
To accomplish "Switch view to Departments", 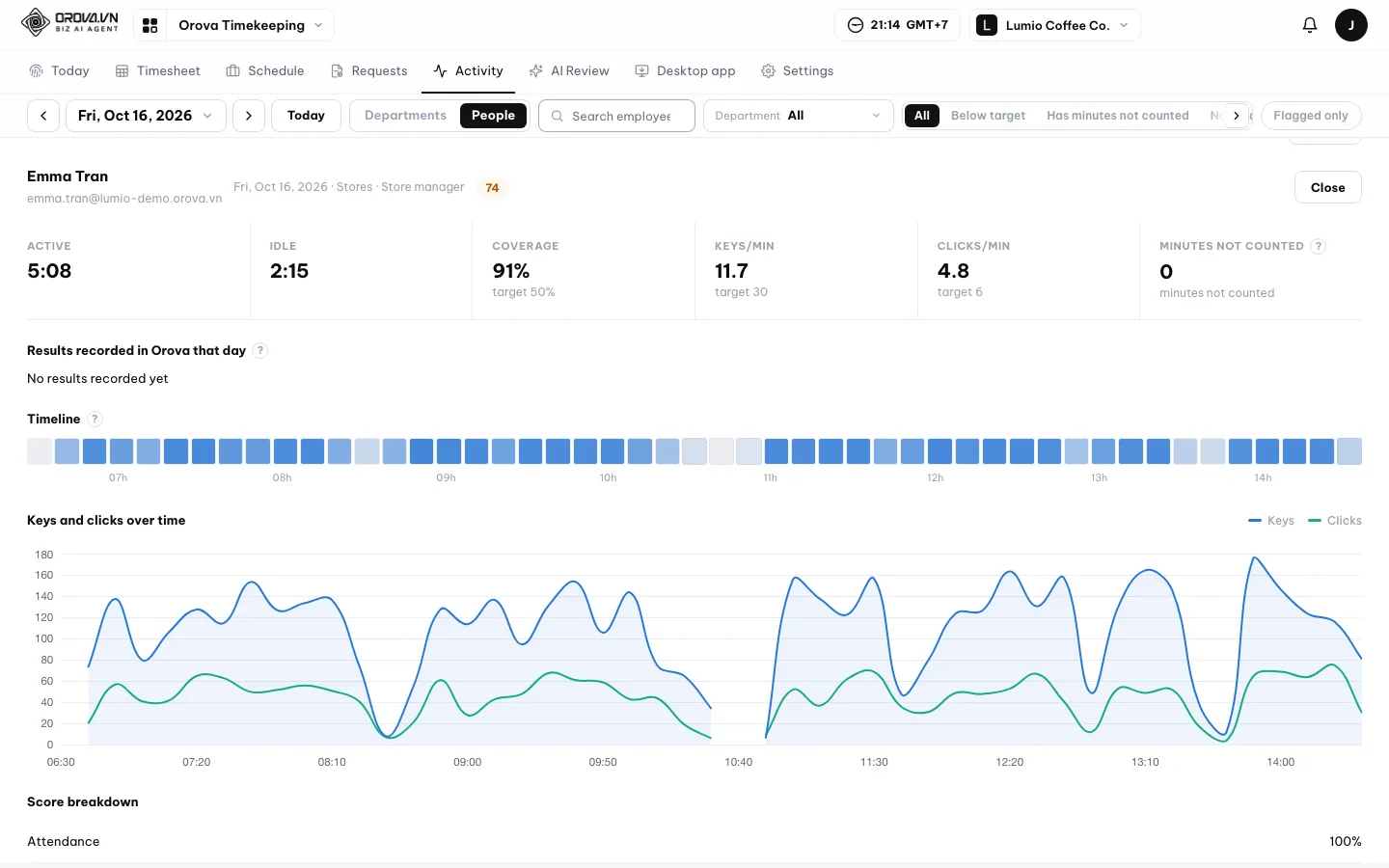I will (x=405, y=116).
